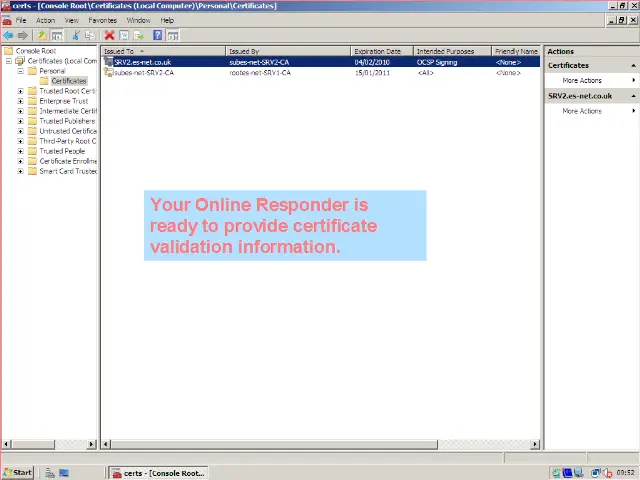Click the Up one level toolbar icon
Viewport: 640px width, 480px height.
[42, 35]
